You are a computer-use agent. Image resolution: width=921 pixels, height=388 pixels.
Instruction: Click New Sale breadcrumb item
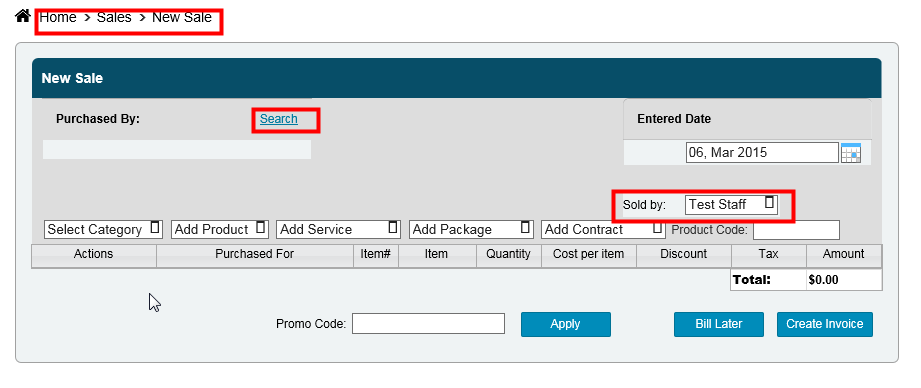[181, 18]
